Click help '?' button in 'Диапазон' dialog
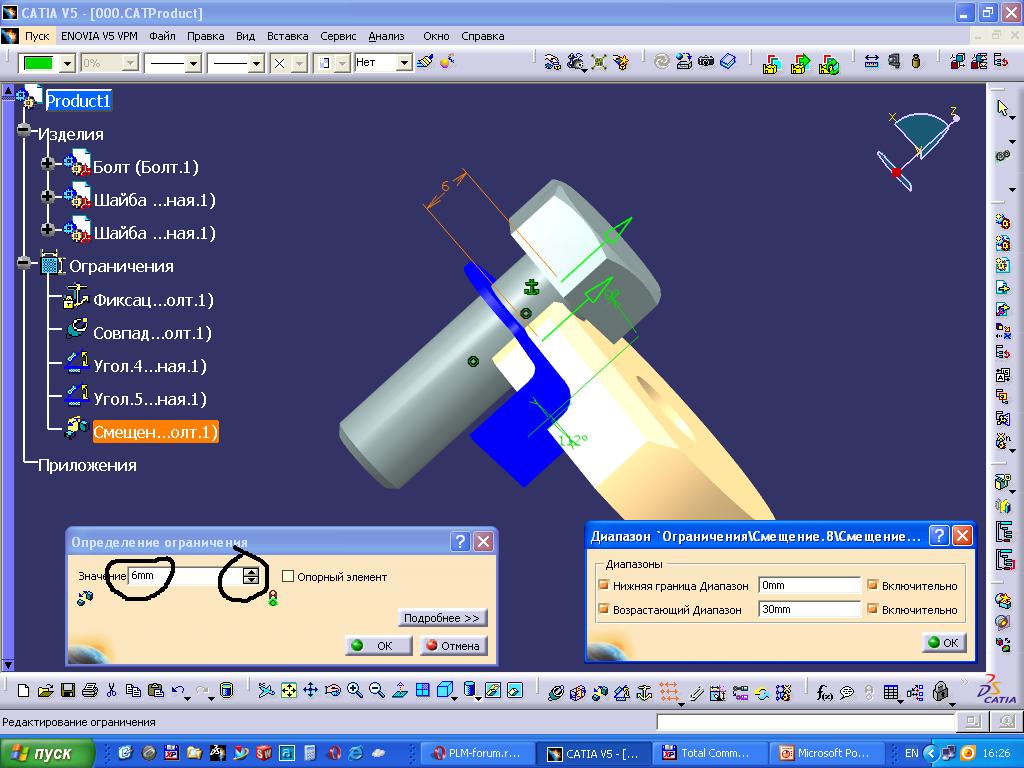Viewport: 1024px width, 768px height. coord(938,536)
